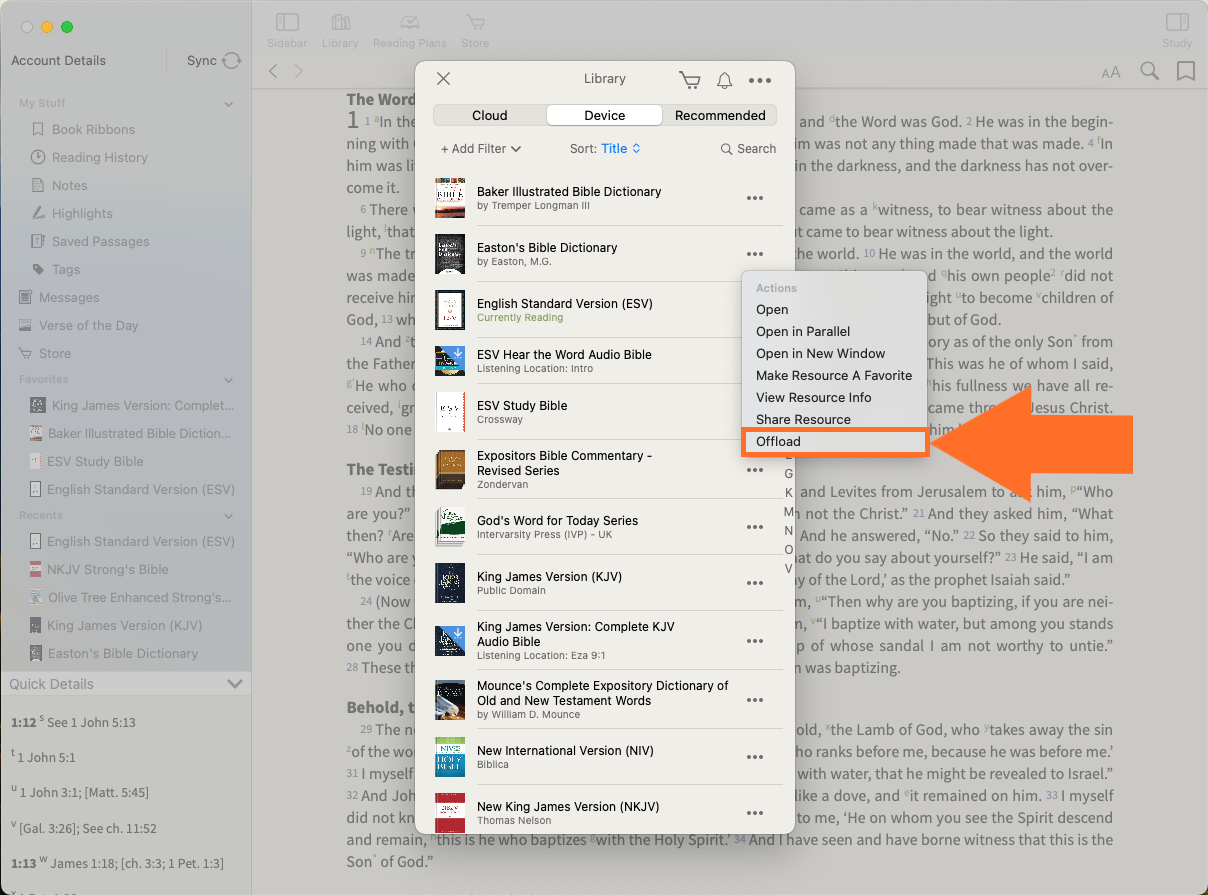The width and height of the screenshot is (1208, 895).
Task: Open more options for King James Version (KJV)
Action: click(755, 583)
